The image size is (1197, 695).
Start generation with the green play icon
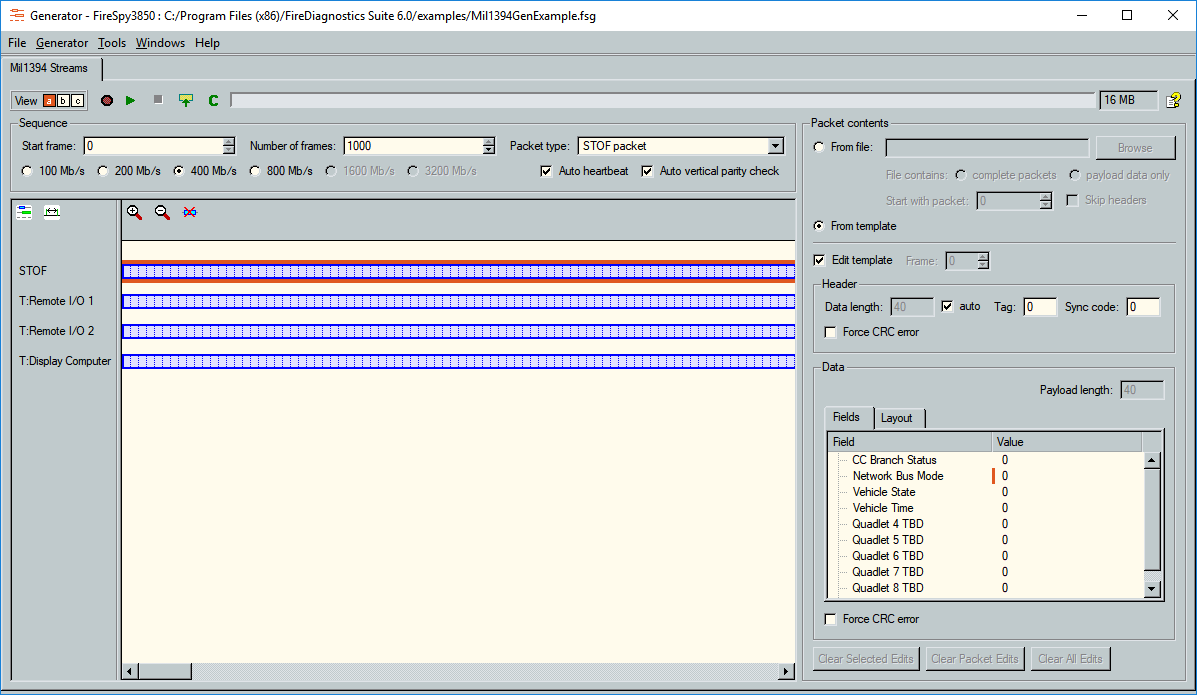[x=130, y=100]
